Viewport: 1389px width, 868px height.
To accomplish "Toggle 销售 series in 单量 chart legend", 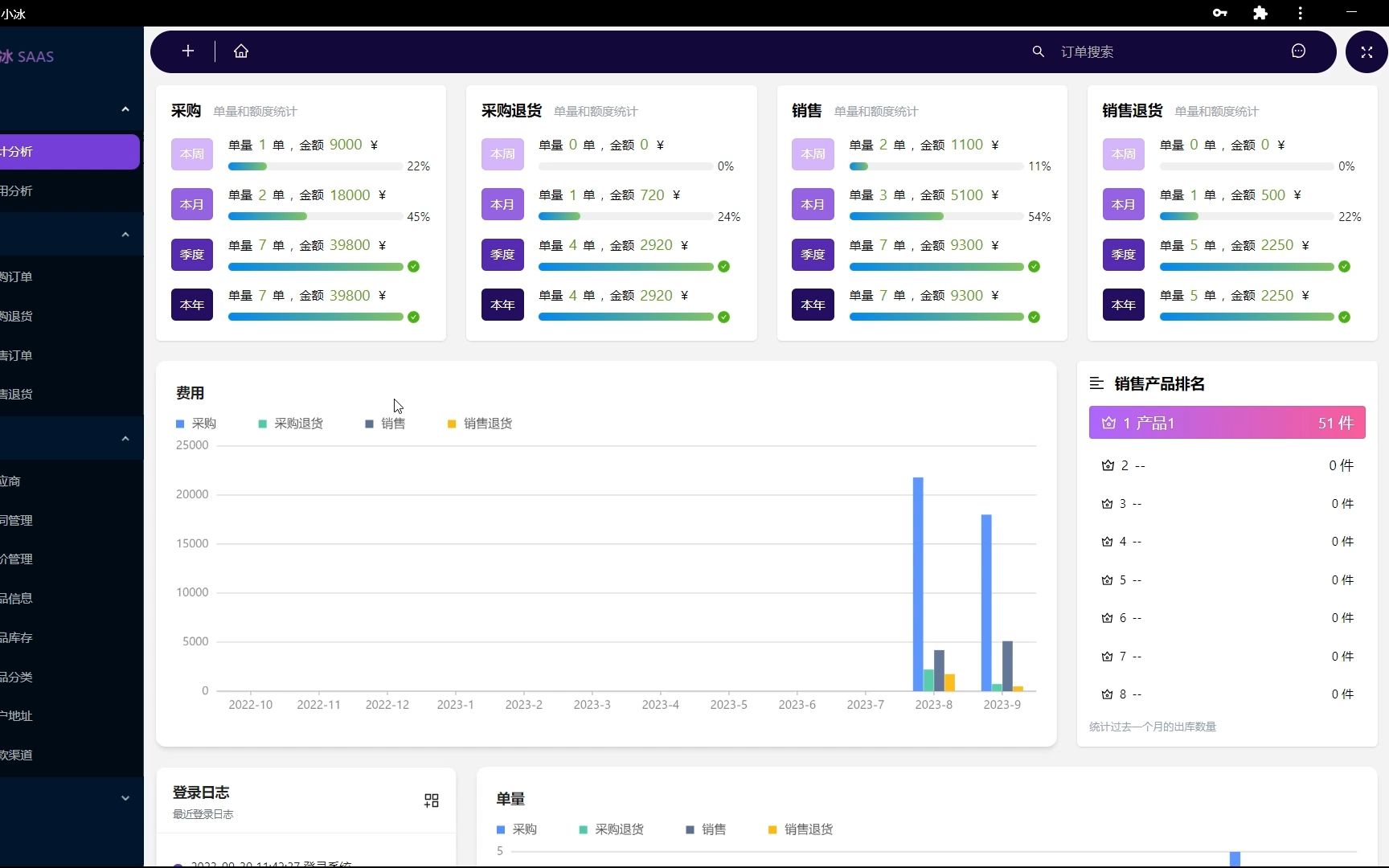I will click(x=706, y=829).
